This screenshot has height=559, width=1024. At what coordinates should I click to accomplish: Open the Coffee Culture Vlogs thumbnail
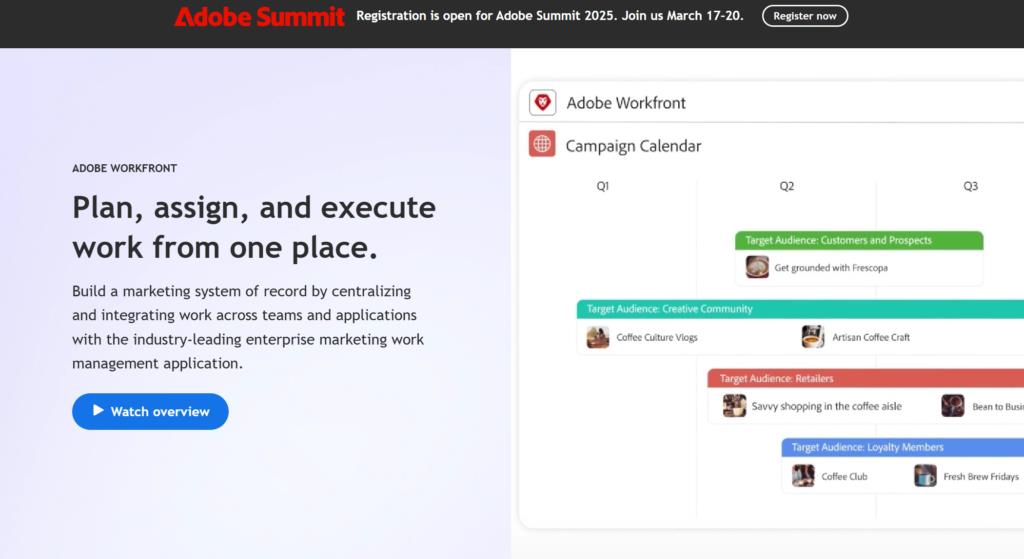pos(598,337)
